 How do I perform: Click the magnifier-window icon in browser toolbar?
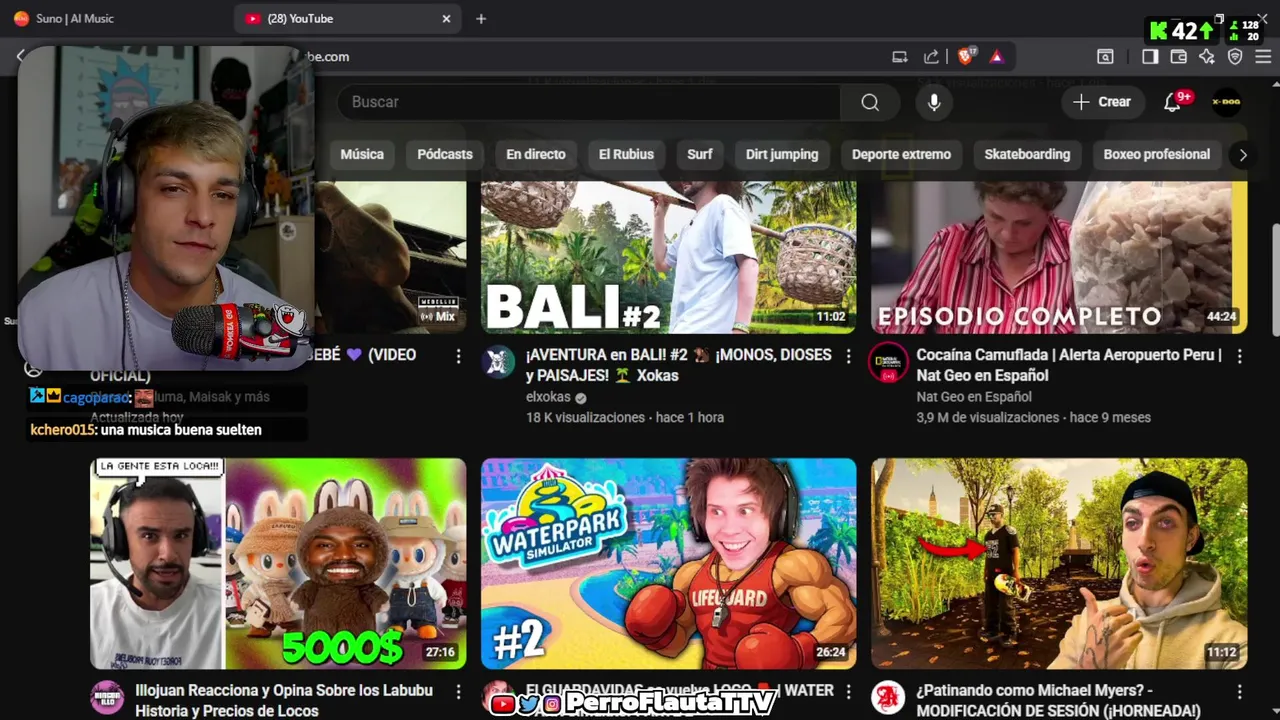[x=1105, y=57]
